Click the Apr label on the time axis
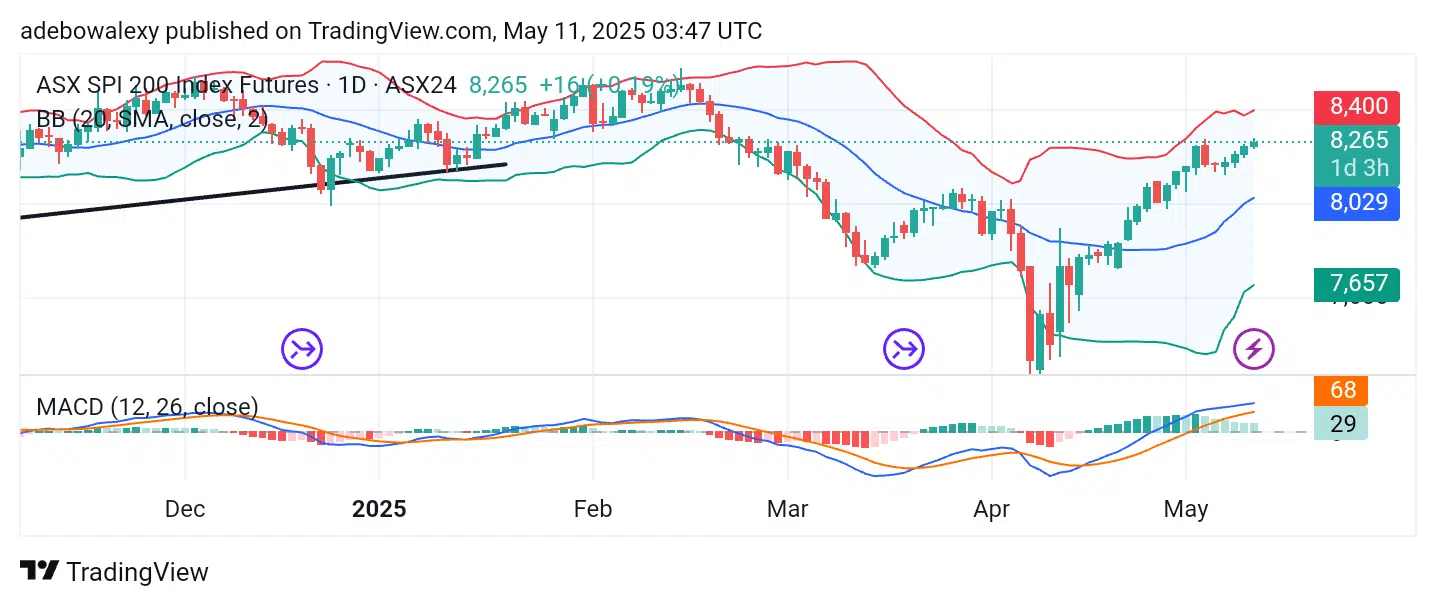 coord(990,509)
